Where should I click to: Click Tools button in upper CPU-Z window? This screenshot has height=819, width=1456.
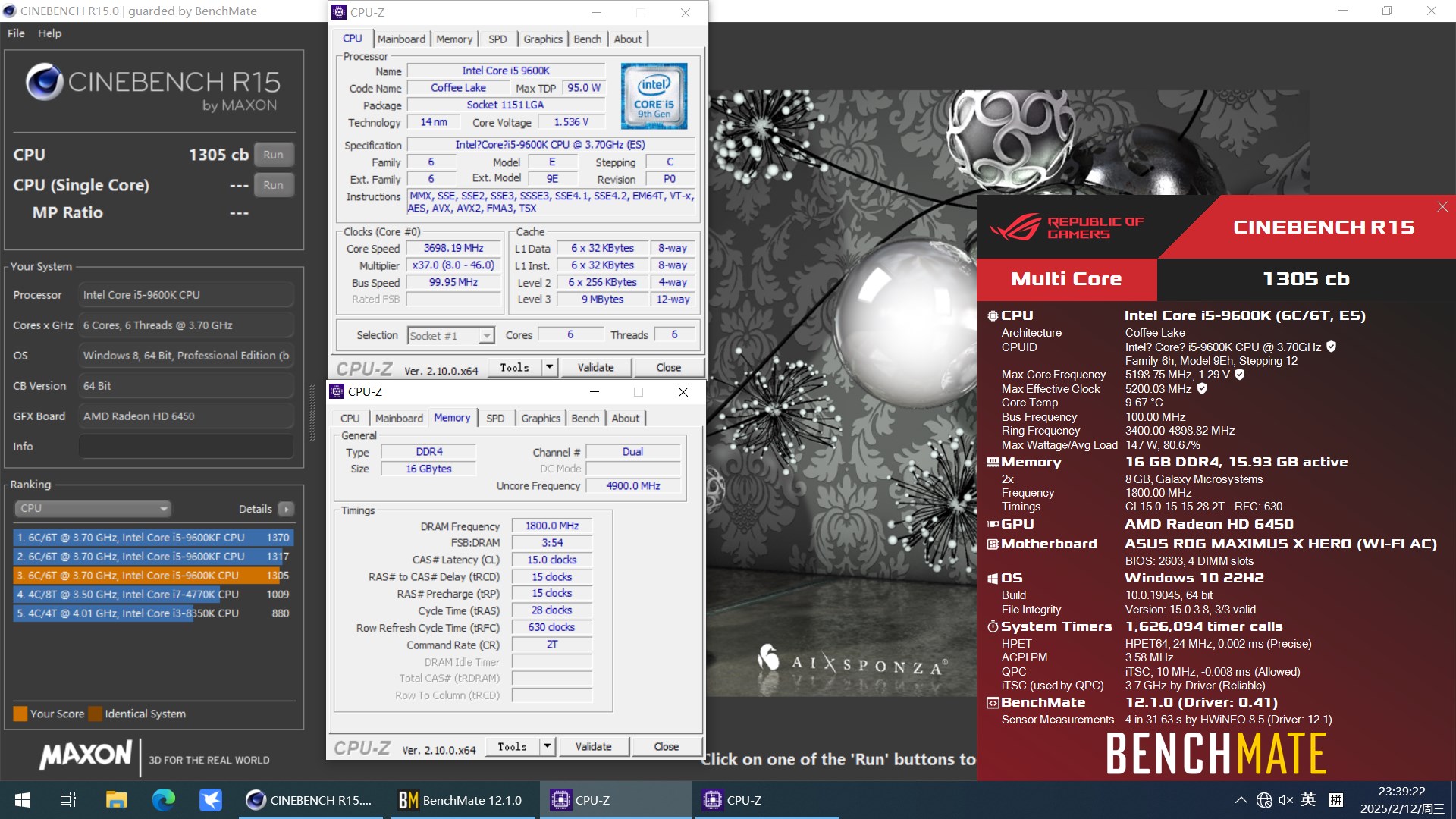point(514,367)
